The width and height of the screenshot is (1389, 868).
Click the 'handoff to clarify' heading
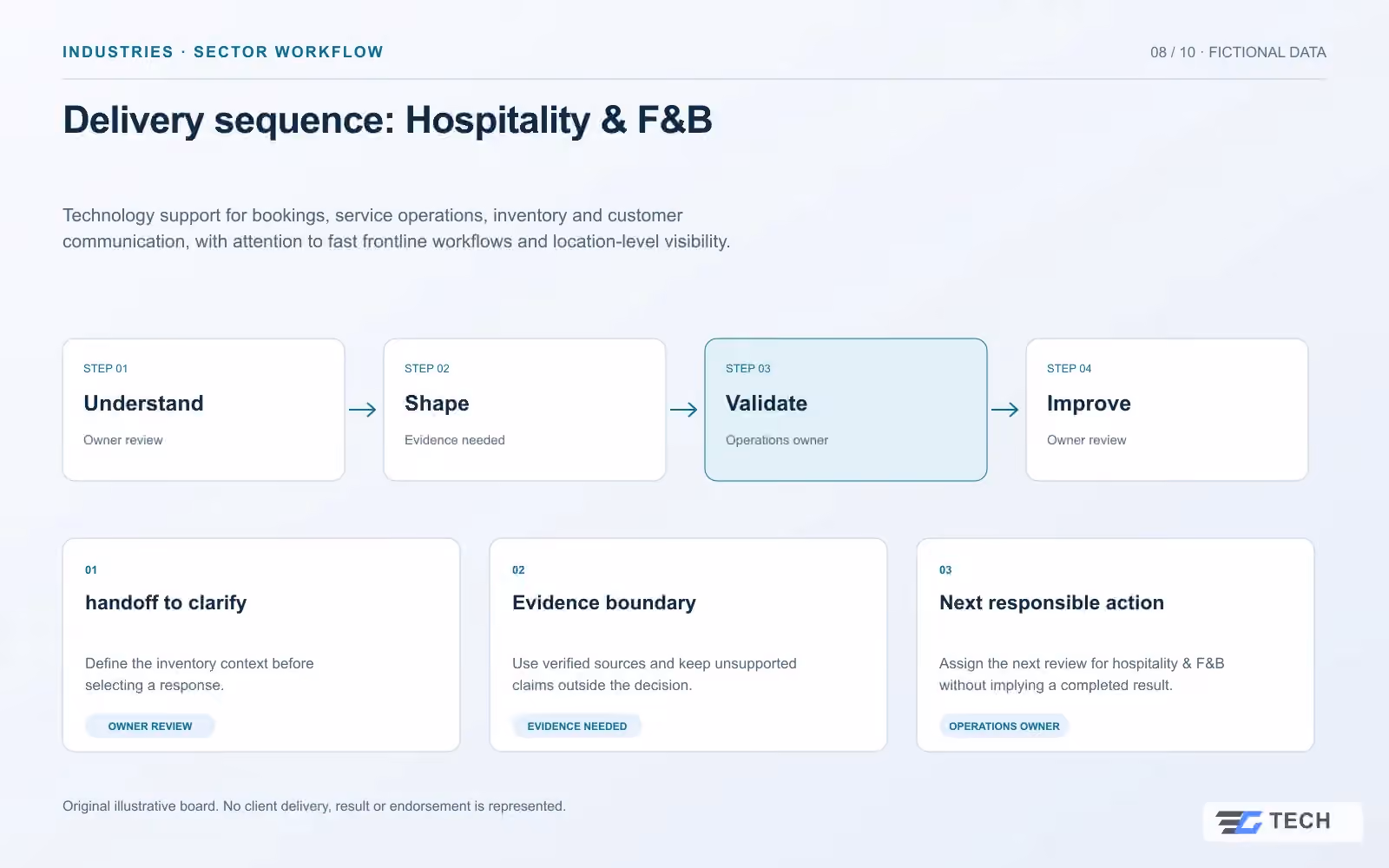166,602
